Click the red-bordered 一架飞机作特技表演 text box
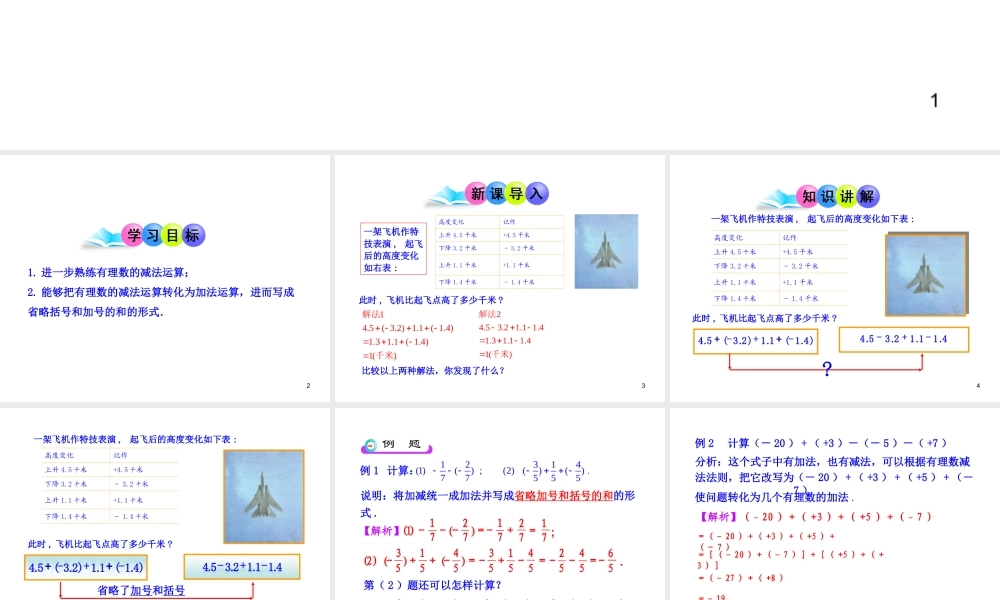 point(393,250)
